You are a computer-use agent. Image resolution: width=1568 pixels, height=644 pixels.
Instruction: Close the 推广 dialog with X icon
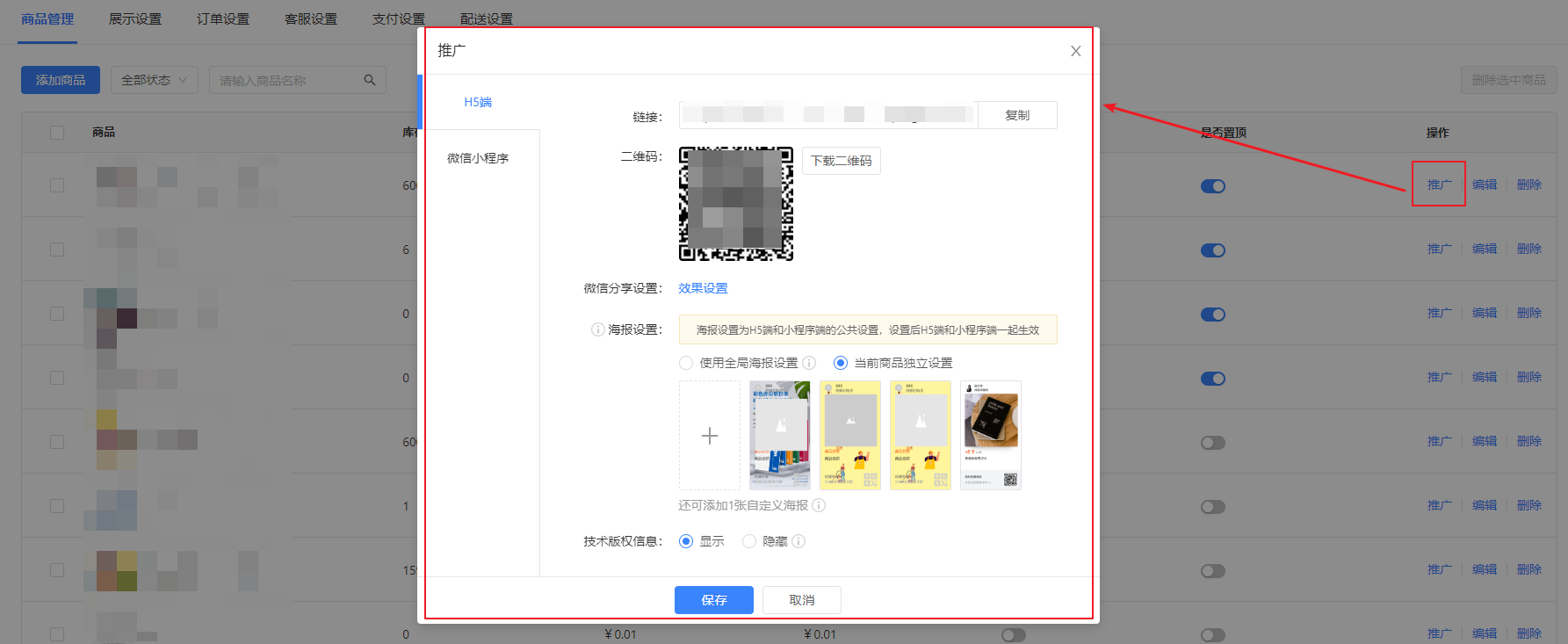[1075, 51]
